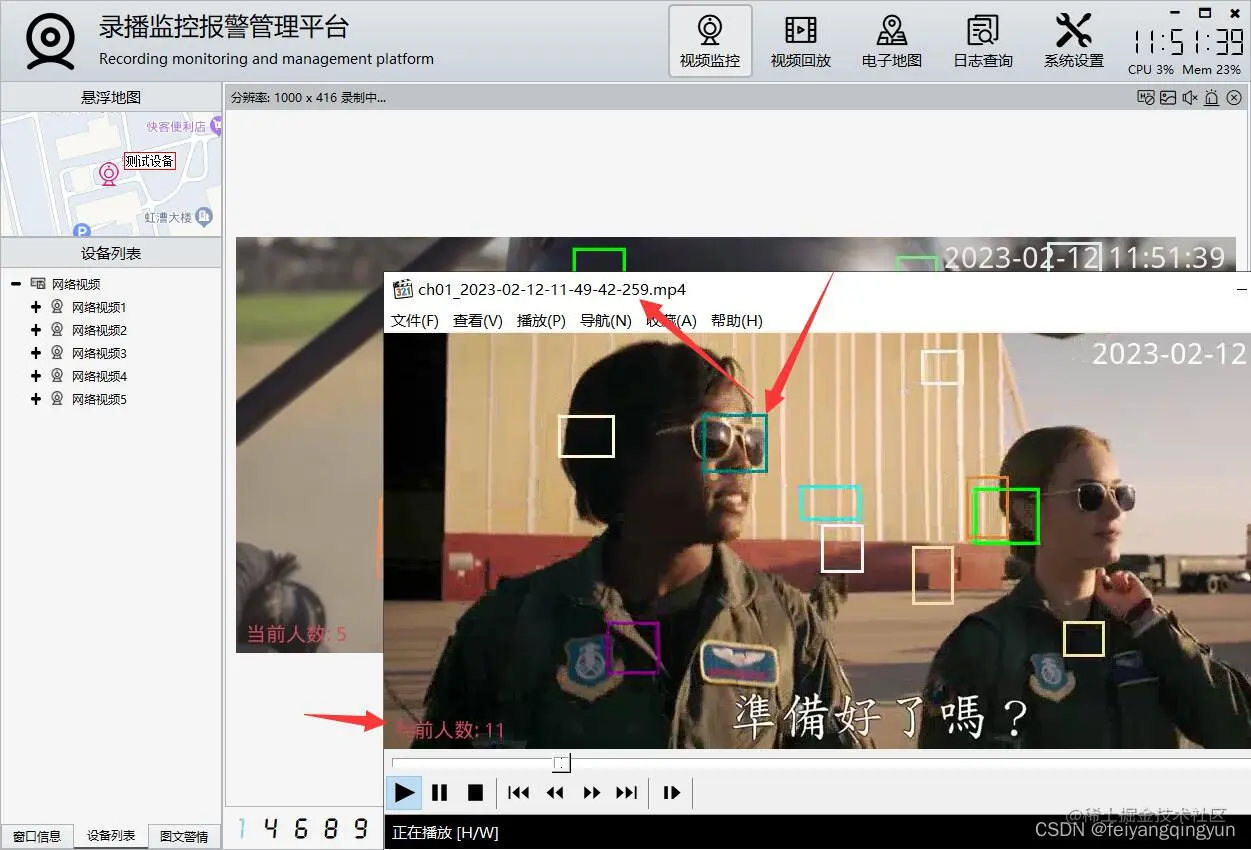Open the 播放(P) menu in media player
The width and height of the screenshot is (1251, 850).
click(x=541, y=320)
